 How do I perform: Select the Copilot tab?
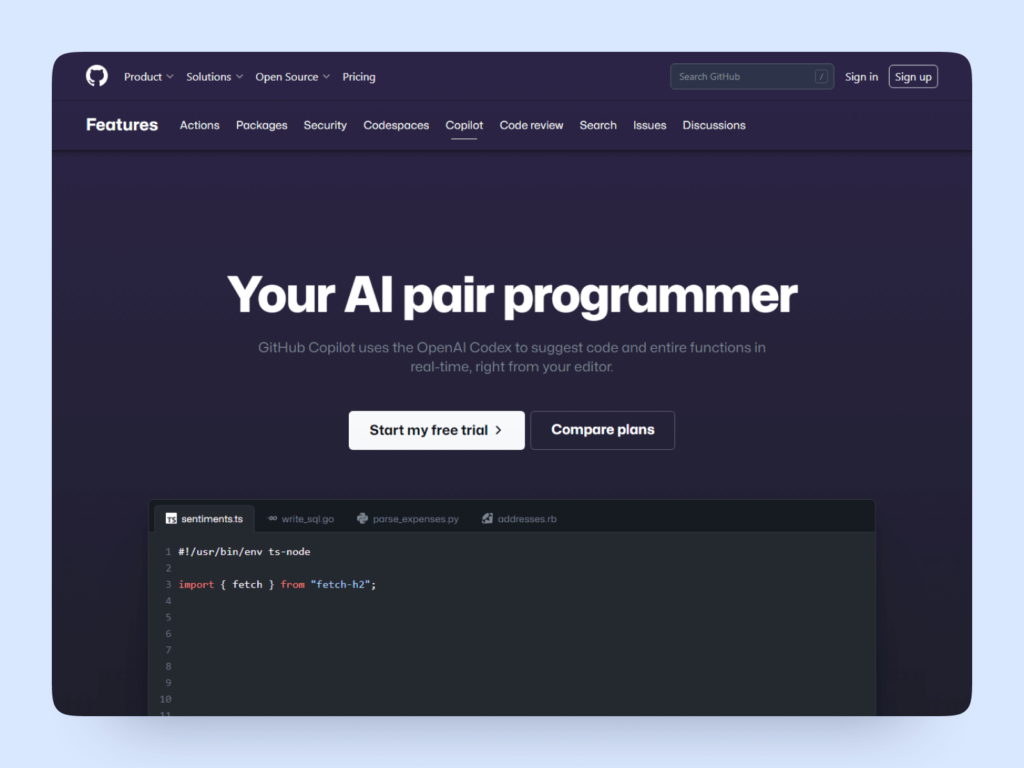(x=464, y=125)
